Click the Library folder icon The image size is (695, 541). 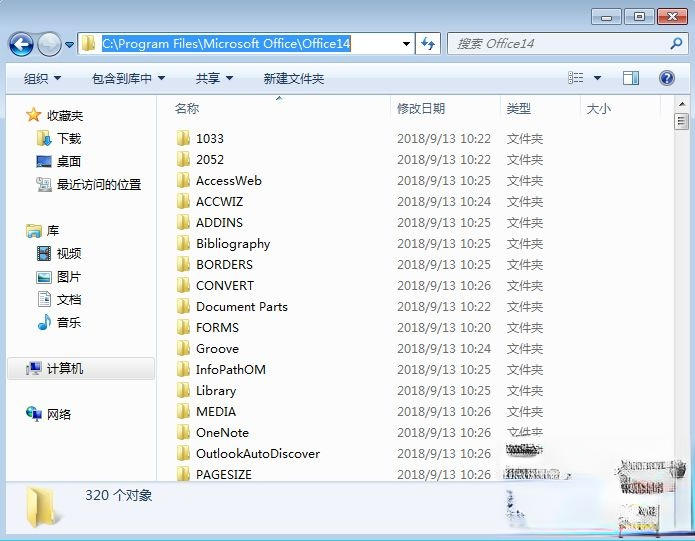183,390
